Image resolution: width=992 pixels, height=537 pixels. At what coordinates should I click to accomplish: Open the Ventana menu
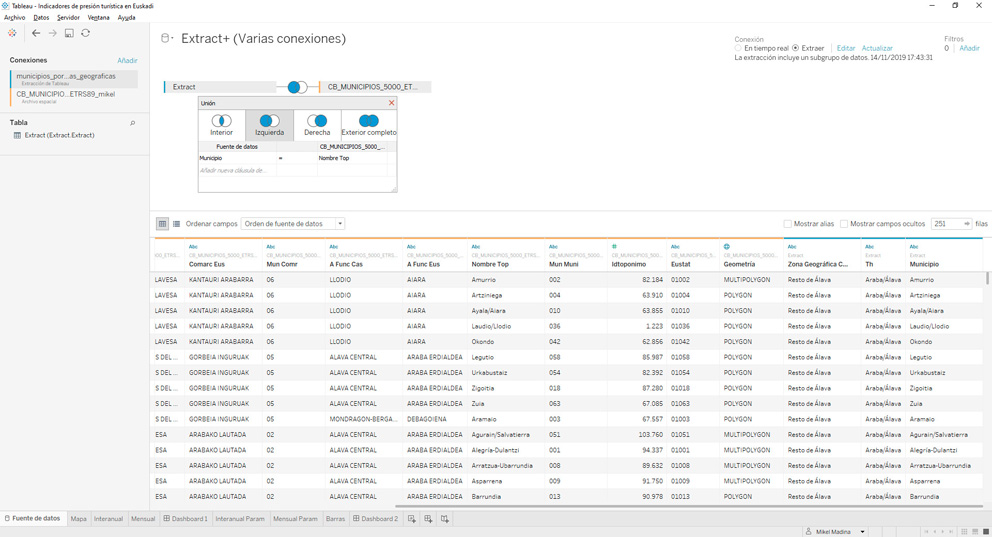[x=98, y=18]
